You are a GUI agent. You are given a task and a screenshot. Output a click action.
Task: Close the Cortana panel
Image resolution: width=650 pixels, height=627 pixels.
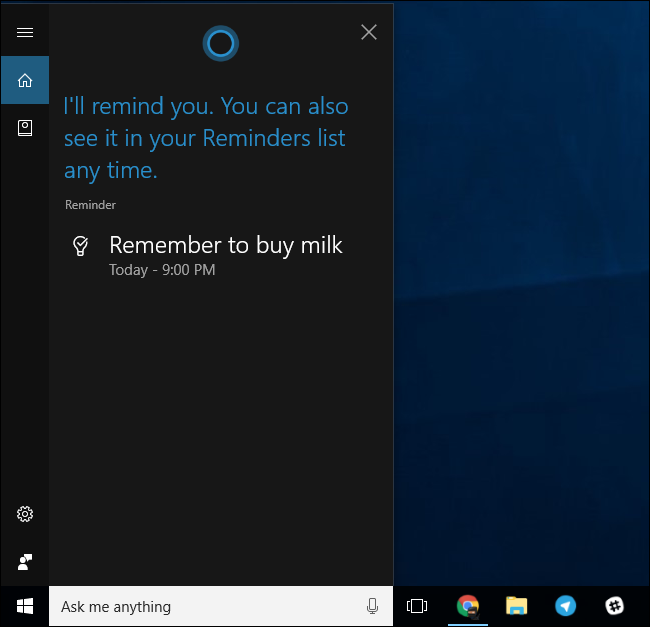point(369,32)
